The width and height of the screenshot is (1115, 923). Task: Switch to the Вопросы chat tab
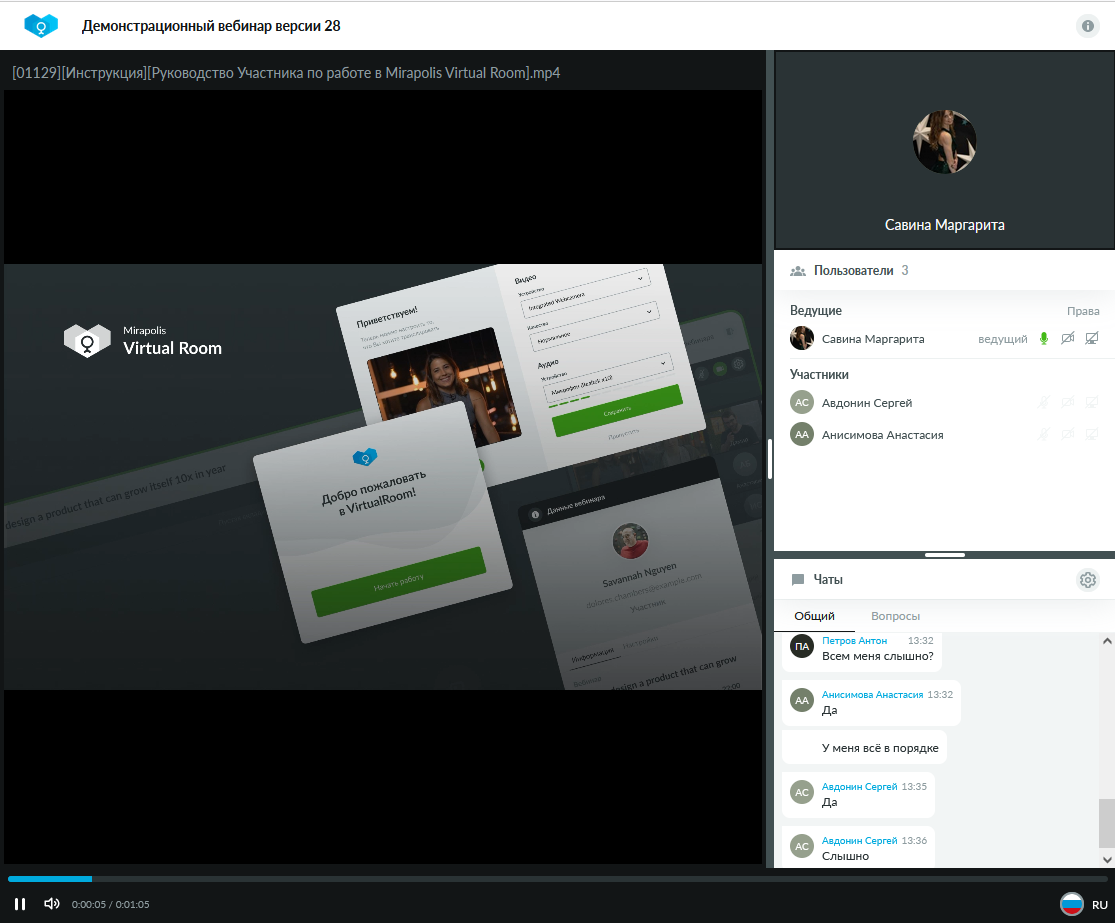pos(895,616)
